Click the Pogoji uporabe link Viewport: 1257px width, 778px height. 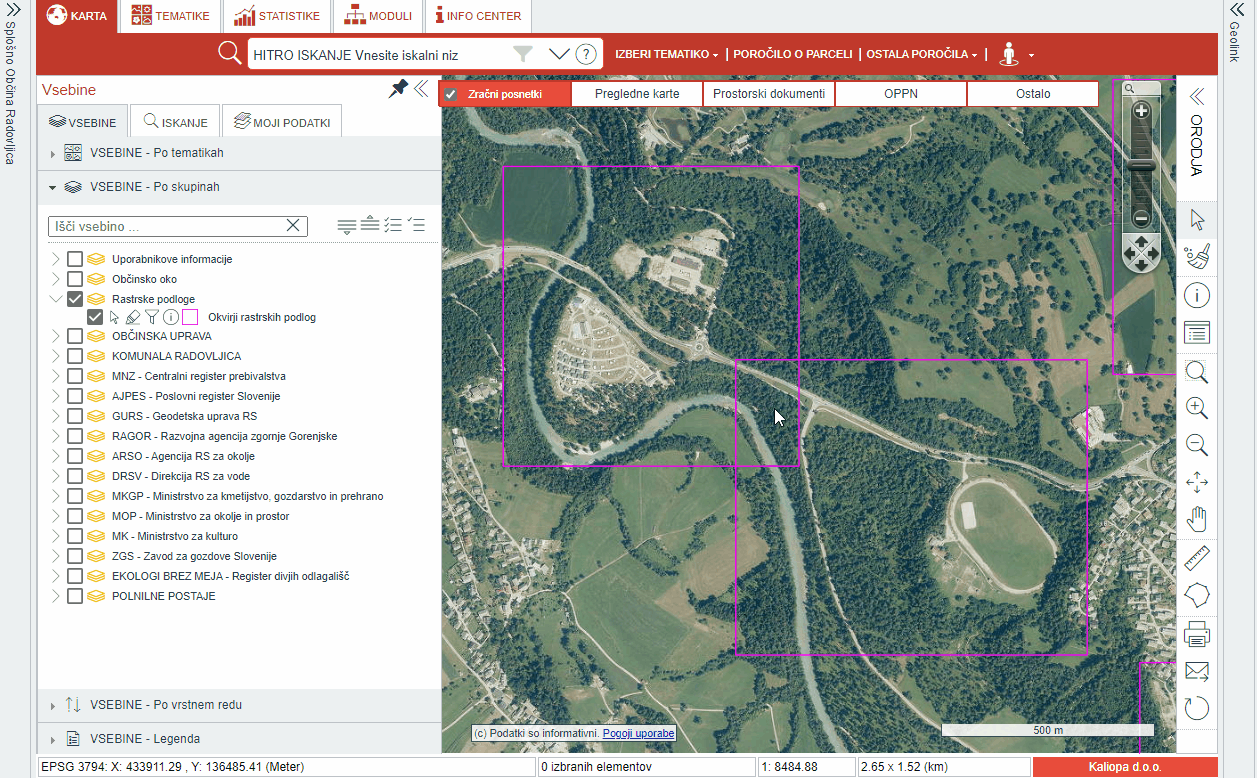coord(638,734)
